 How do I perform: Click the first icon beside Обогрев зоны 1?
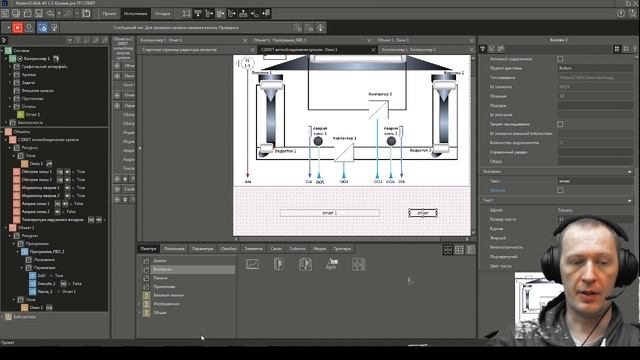tap(60, 172)
